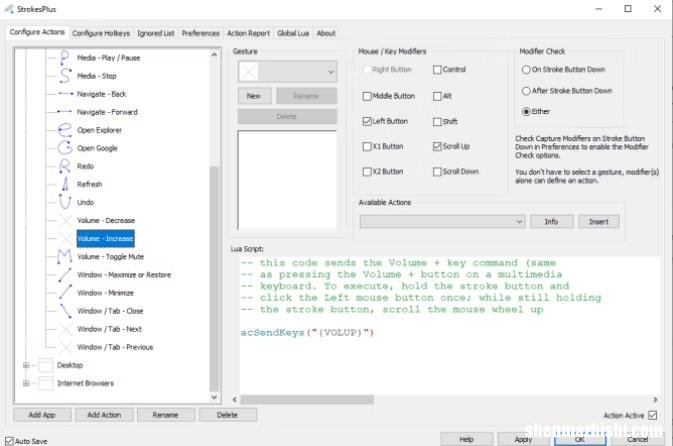Click the Help button

click(x=467, y=439)
